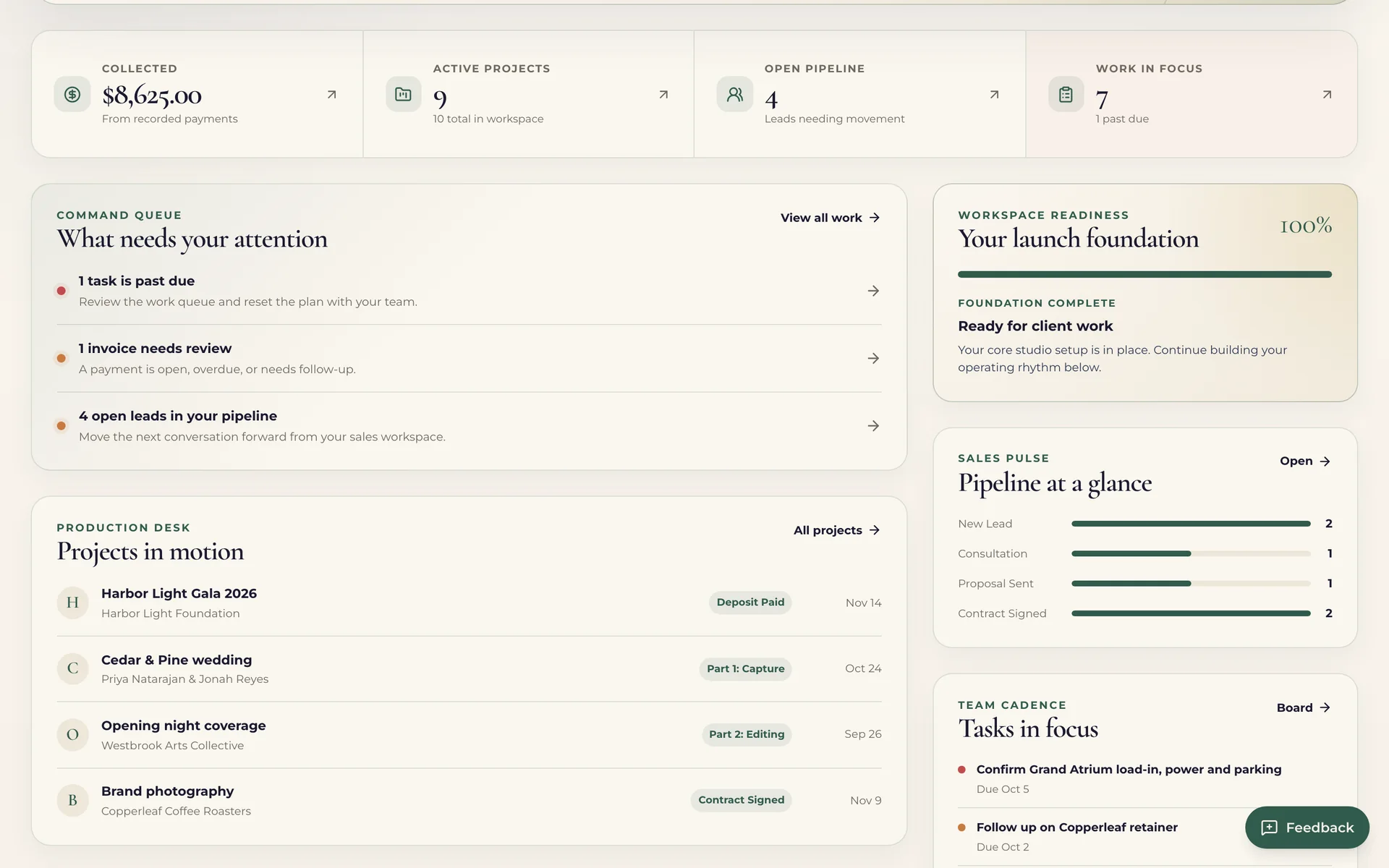This screenshot has width=1389, height=868.
Task: Click the 1 past due text
Action: click(x=1122, y=119)
